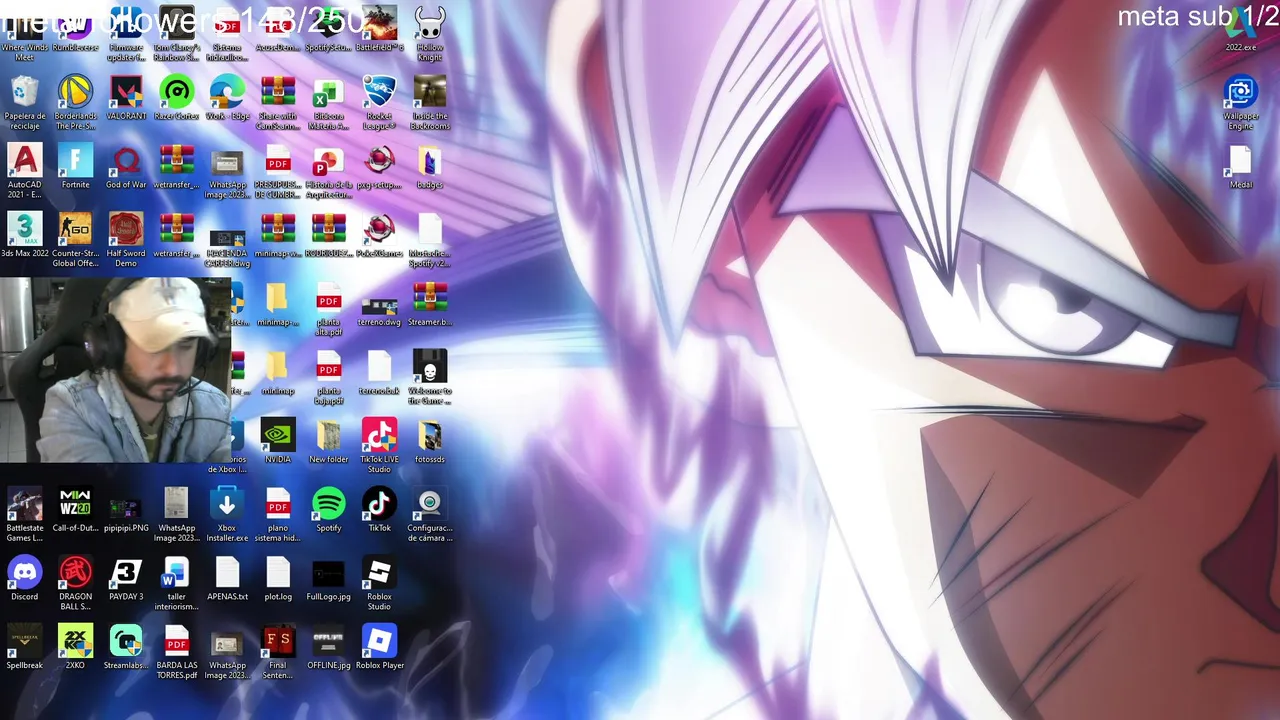Image resolution: width=1280 pixels, height=720 pixels.
Task: Select Borderlands The Pre-Sequel shortcut
Action: click(75, 103)
